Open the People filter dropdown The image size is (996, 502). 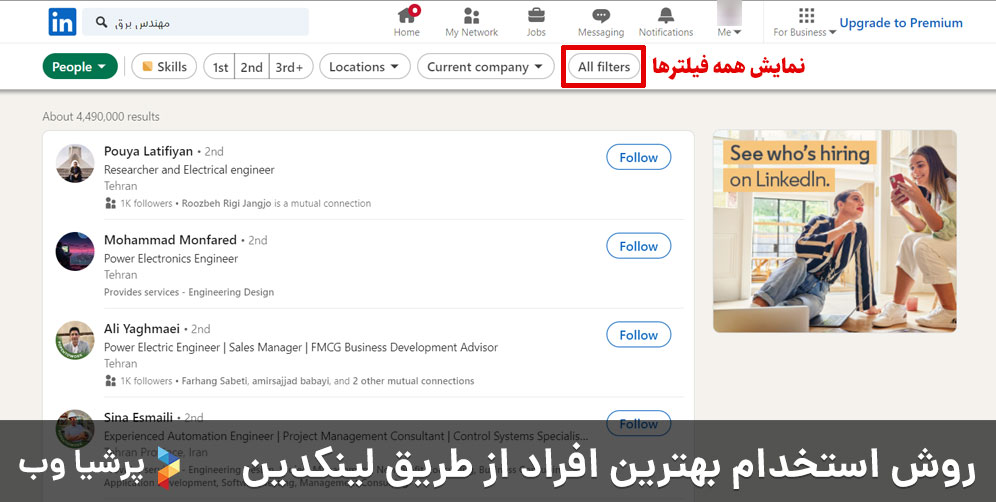[x=80, y=67]
